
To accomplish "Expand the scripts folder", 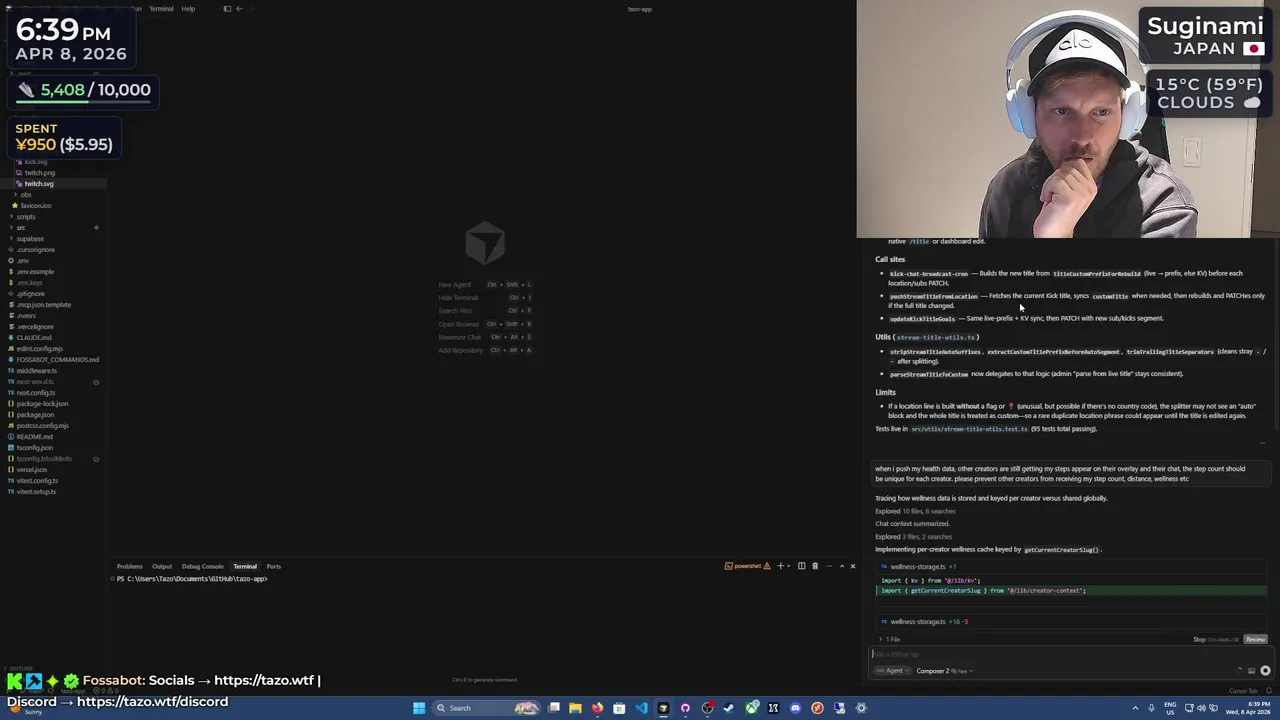I will (x=26, y=217).
